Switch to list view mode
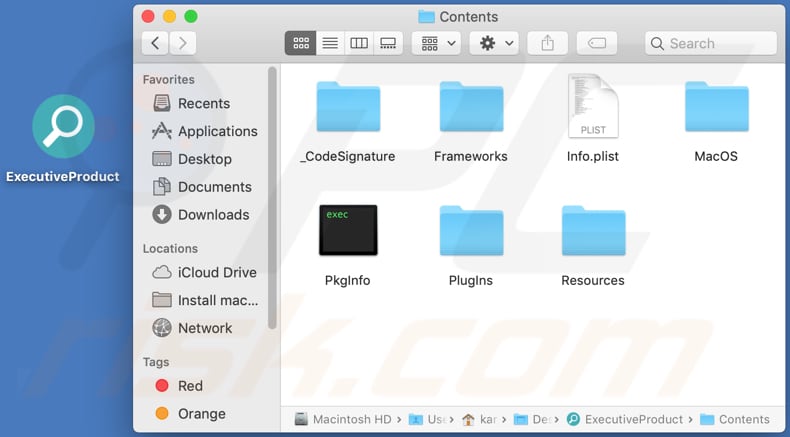The height and width of the screenshot is (437, 790). pyautogui.click(x=330, y=43)
